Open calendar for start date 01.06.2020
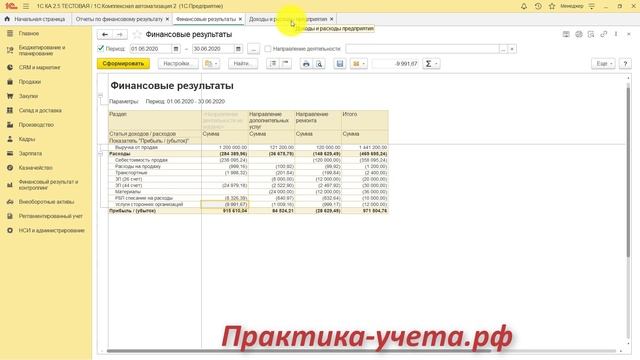 tap(176, 49)
